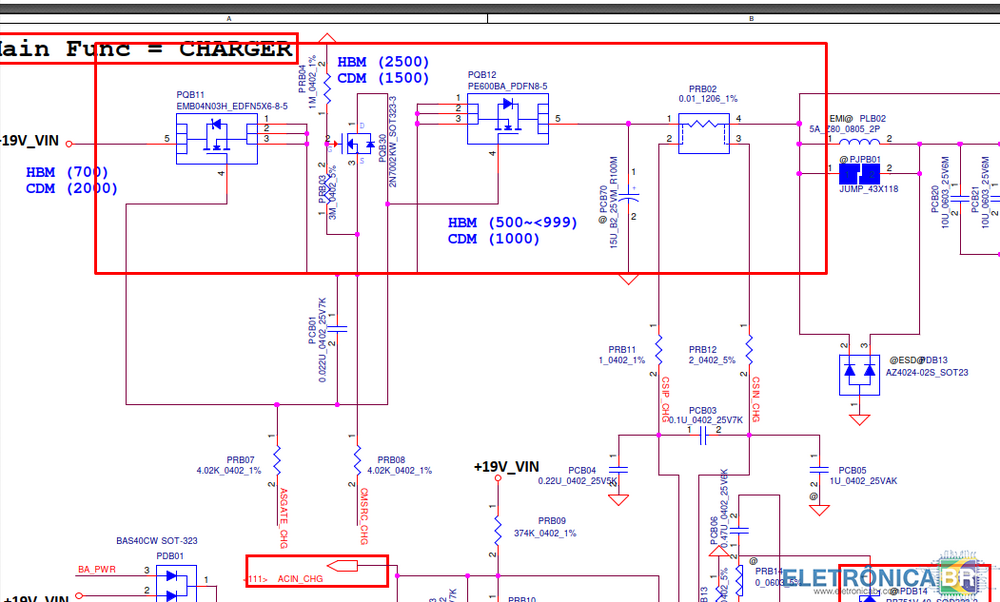Click the PDB13 ESD diode symbol
Viewport: 1000px width, 602px height.
857,373
